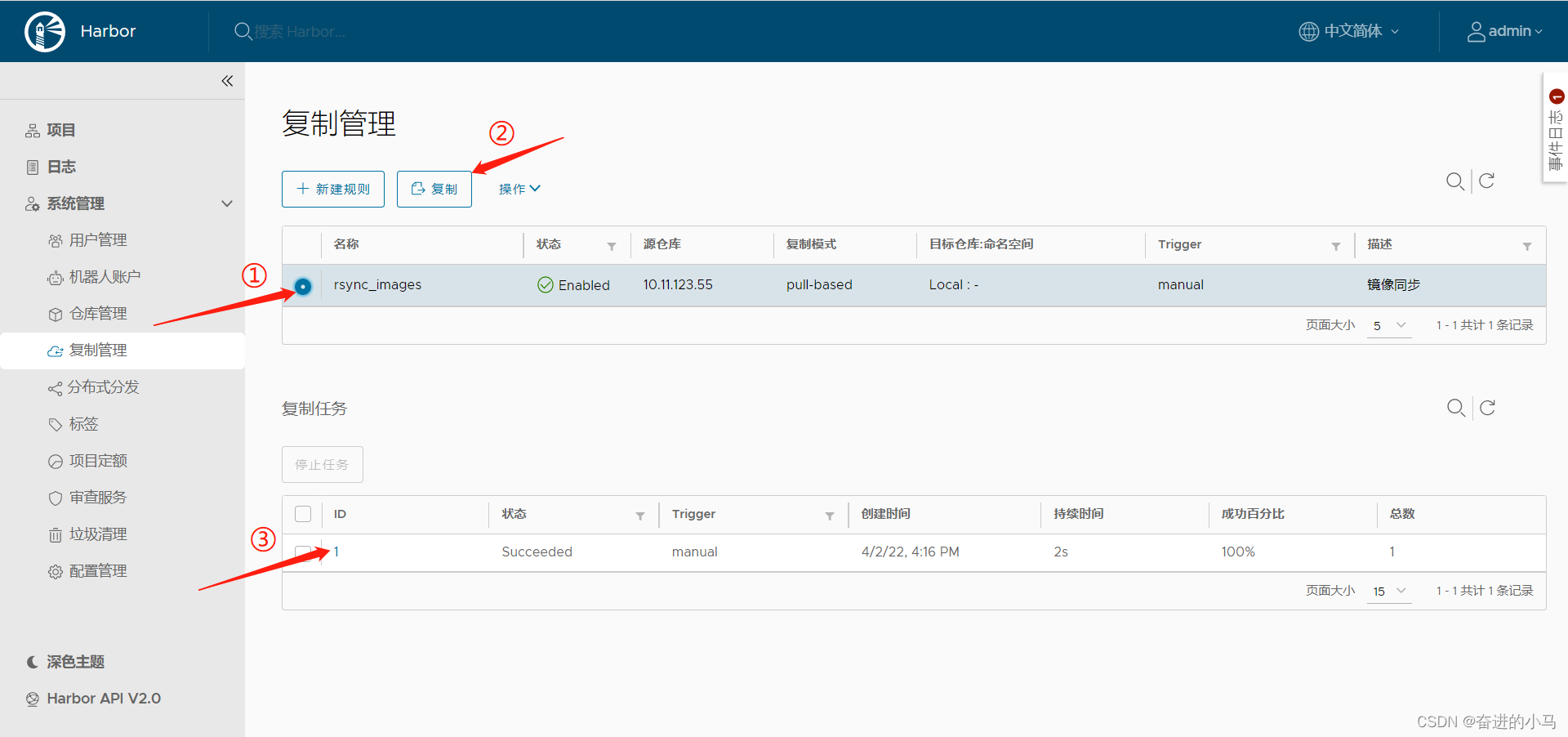The height and width of the screenshot is (737, 1568).
Task: Click the 机器人账户 robot icon
Action: coord(56,278)
